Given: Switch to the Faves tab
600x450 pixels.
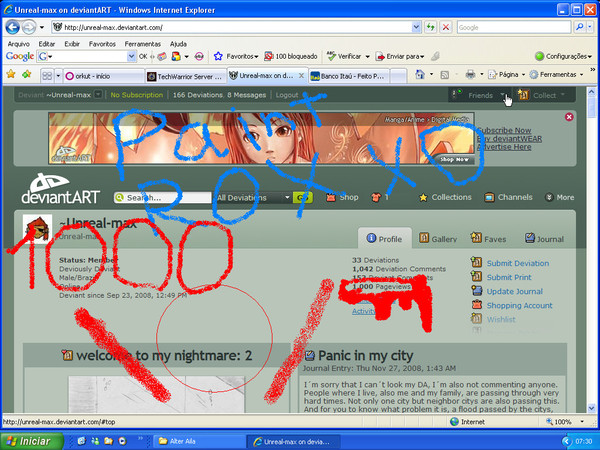Looking at the screenshot, I should [x=488, y=239].
